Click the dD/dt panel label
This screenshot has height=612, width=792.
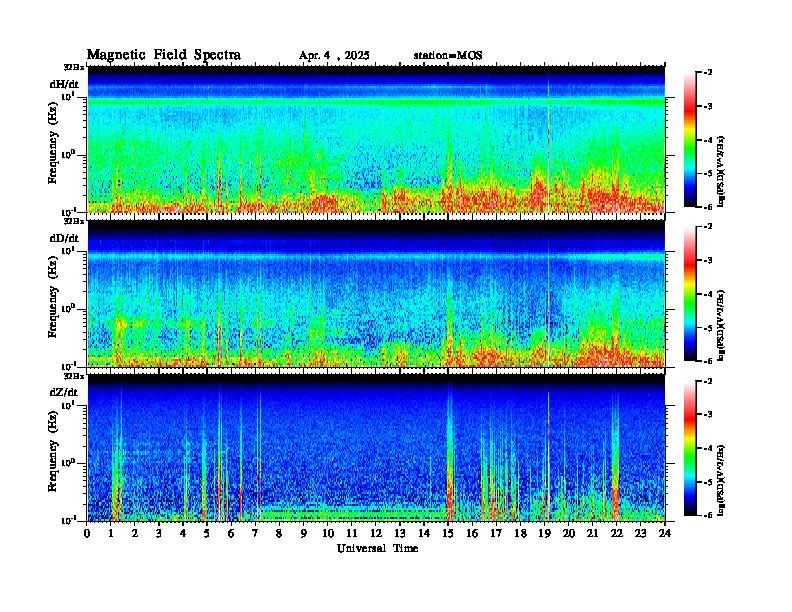pos(64,238)
